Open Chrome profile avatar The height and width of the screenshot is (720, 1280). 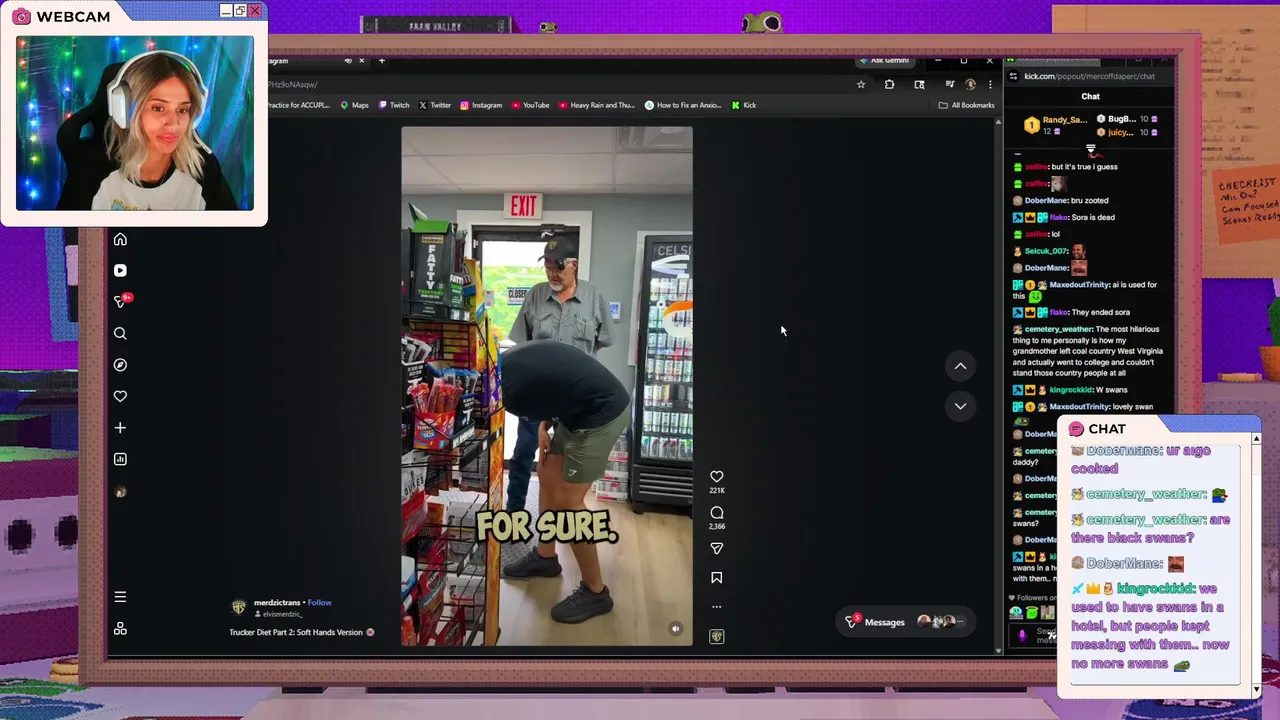(969, 85)
